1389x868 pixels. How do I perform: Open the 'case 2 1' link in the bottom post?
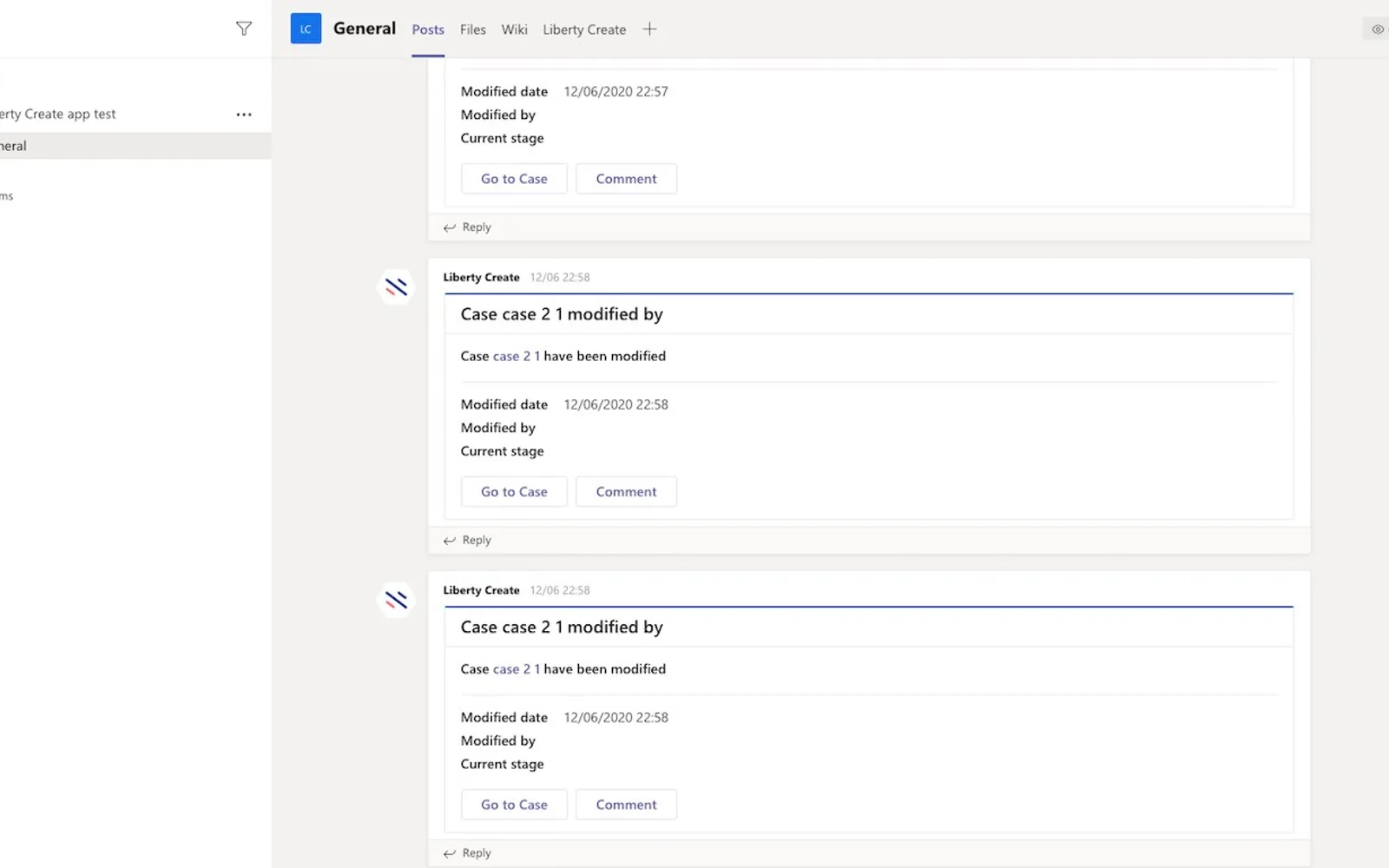(517, 669)
